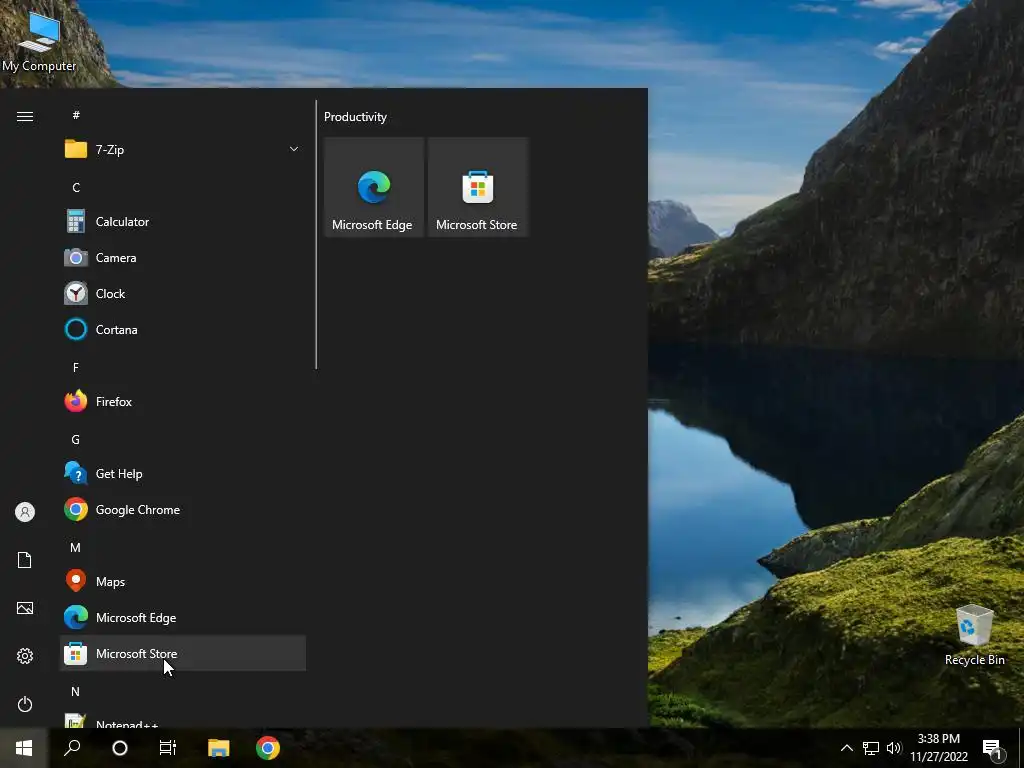1024x768 pixels.
Task: Open Settings gear in Start sidebar
Action: (25, 656)
